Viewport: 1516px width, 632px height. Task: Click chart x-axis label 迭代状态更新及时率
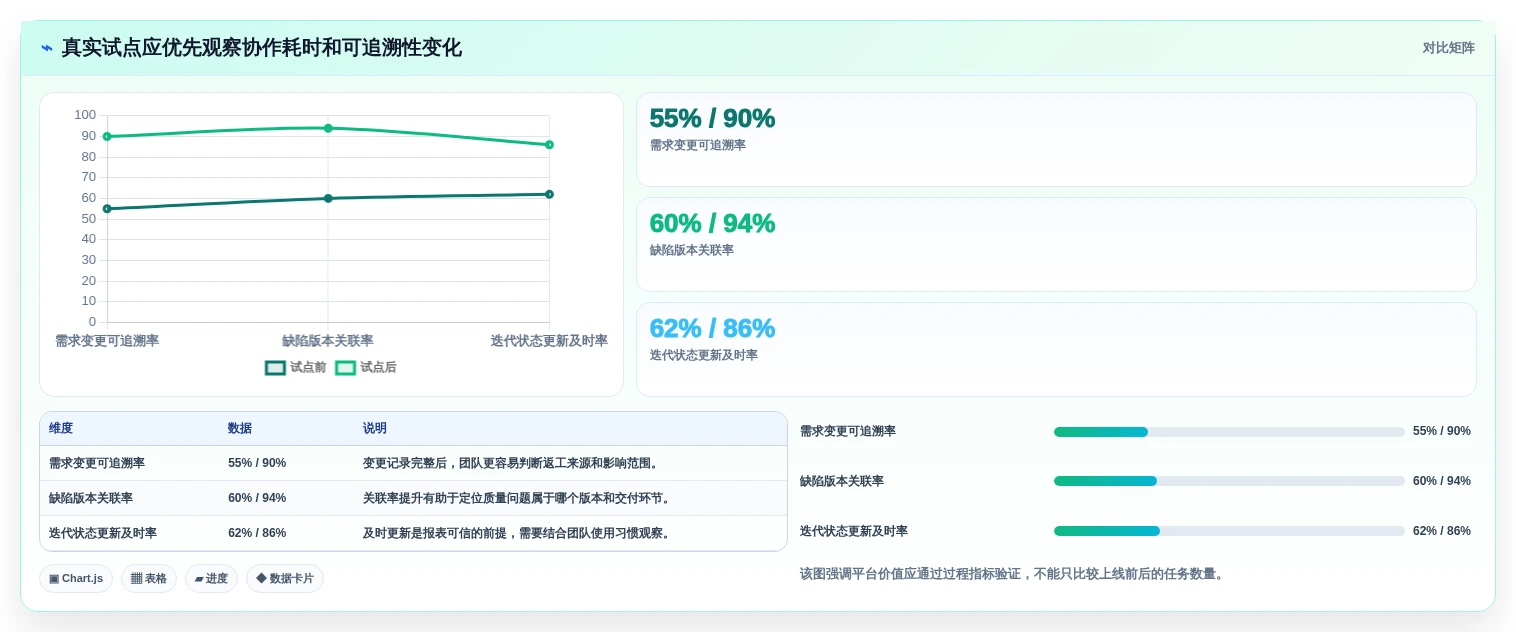[549, 341]
